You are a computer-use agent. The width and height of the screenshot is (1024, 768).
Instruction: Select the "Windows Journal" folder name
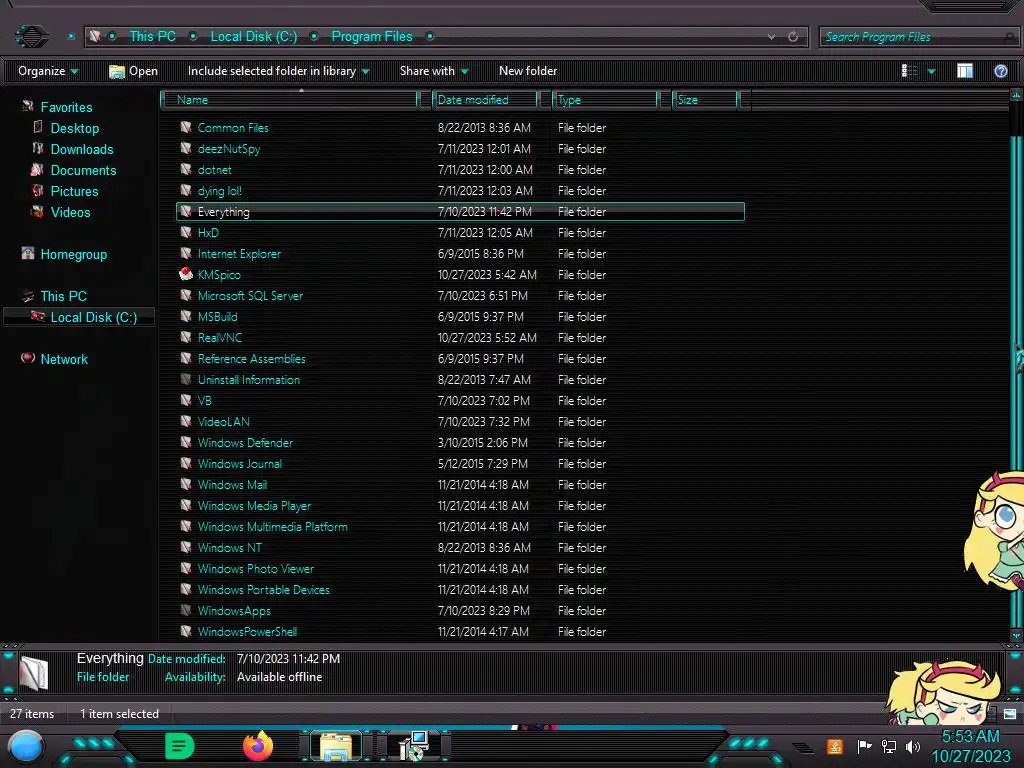[240, 464]
